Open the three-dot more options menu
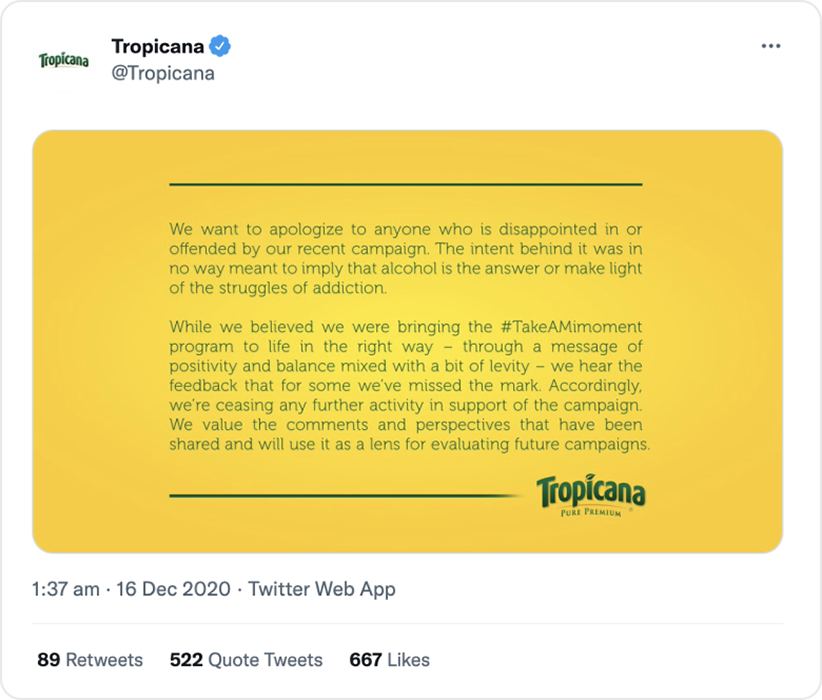 tap(770, 46)
